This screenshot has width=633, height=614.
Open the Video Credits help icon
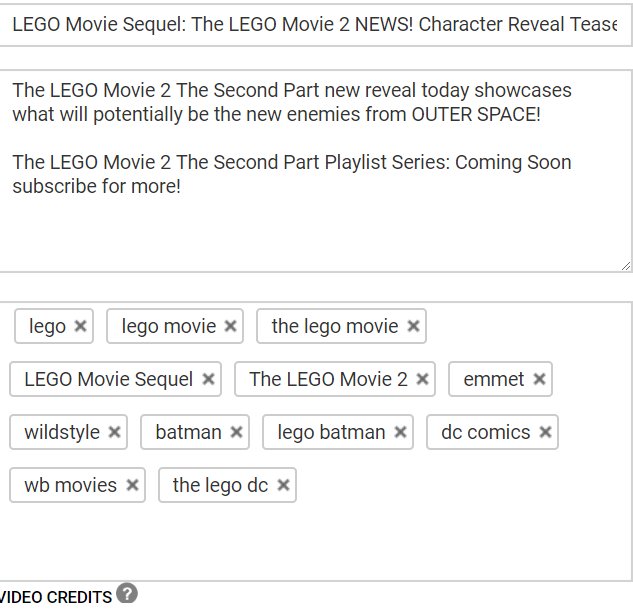(x=127, y=593)
